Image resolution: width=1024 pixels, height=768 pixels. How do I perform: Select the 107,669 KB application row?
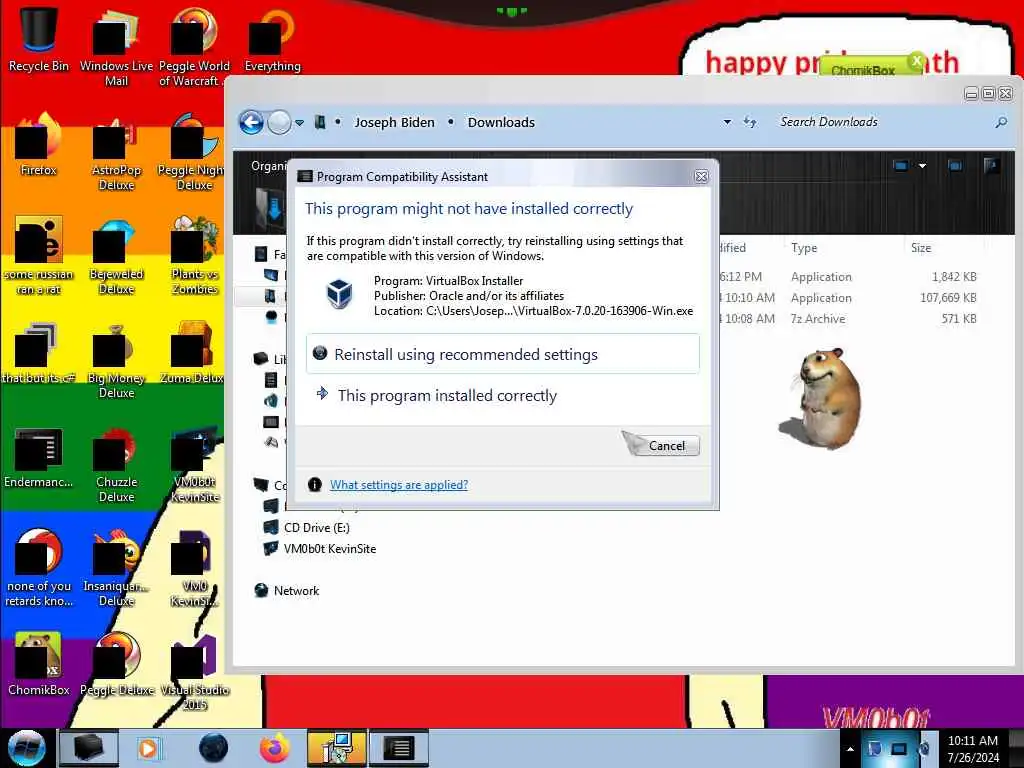(848, 298)
